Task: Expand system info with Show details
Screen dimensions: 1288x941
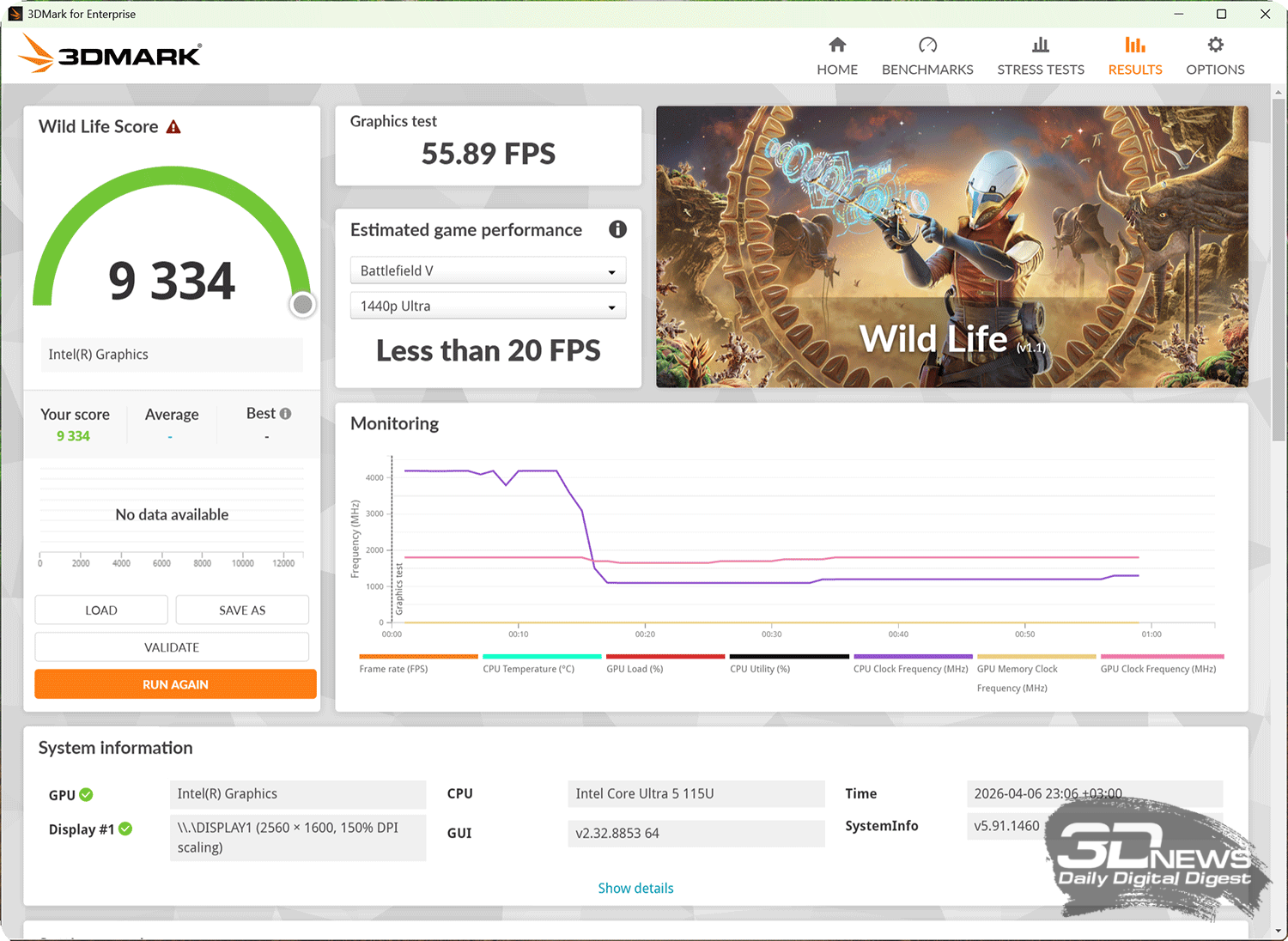Action: click(635, 888)
